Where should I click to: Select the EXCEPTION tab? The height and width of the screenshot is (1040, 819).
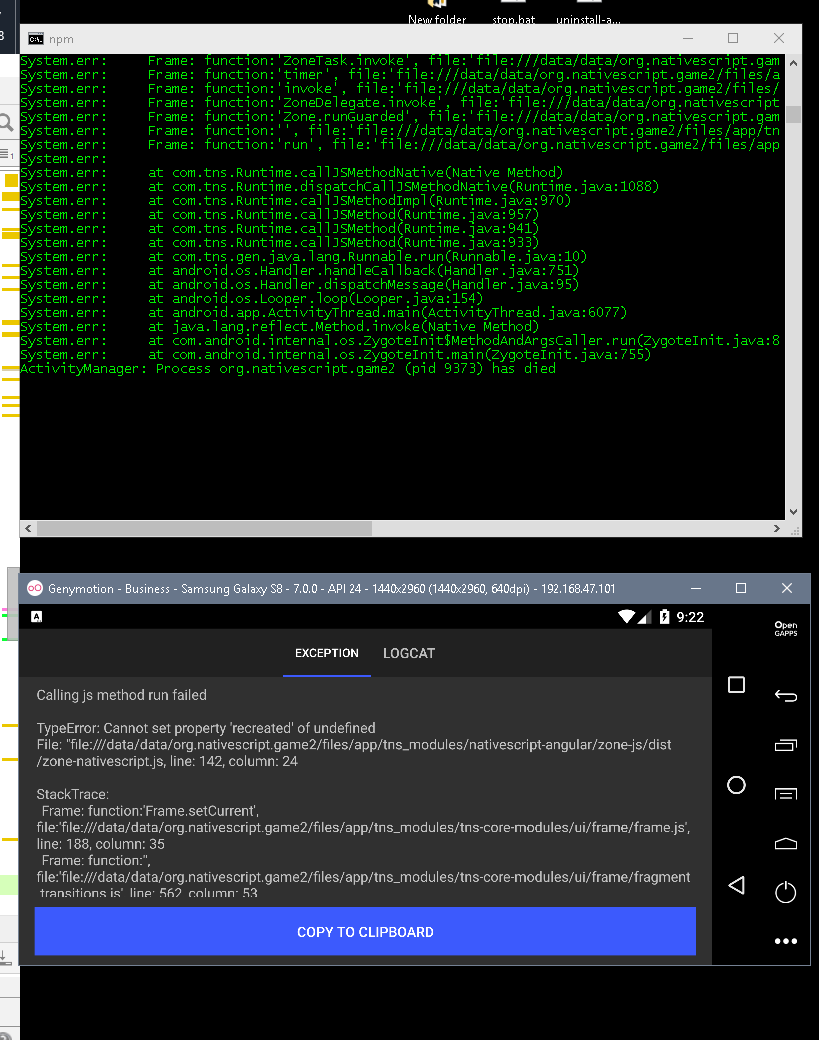pos(326,653)
